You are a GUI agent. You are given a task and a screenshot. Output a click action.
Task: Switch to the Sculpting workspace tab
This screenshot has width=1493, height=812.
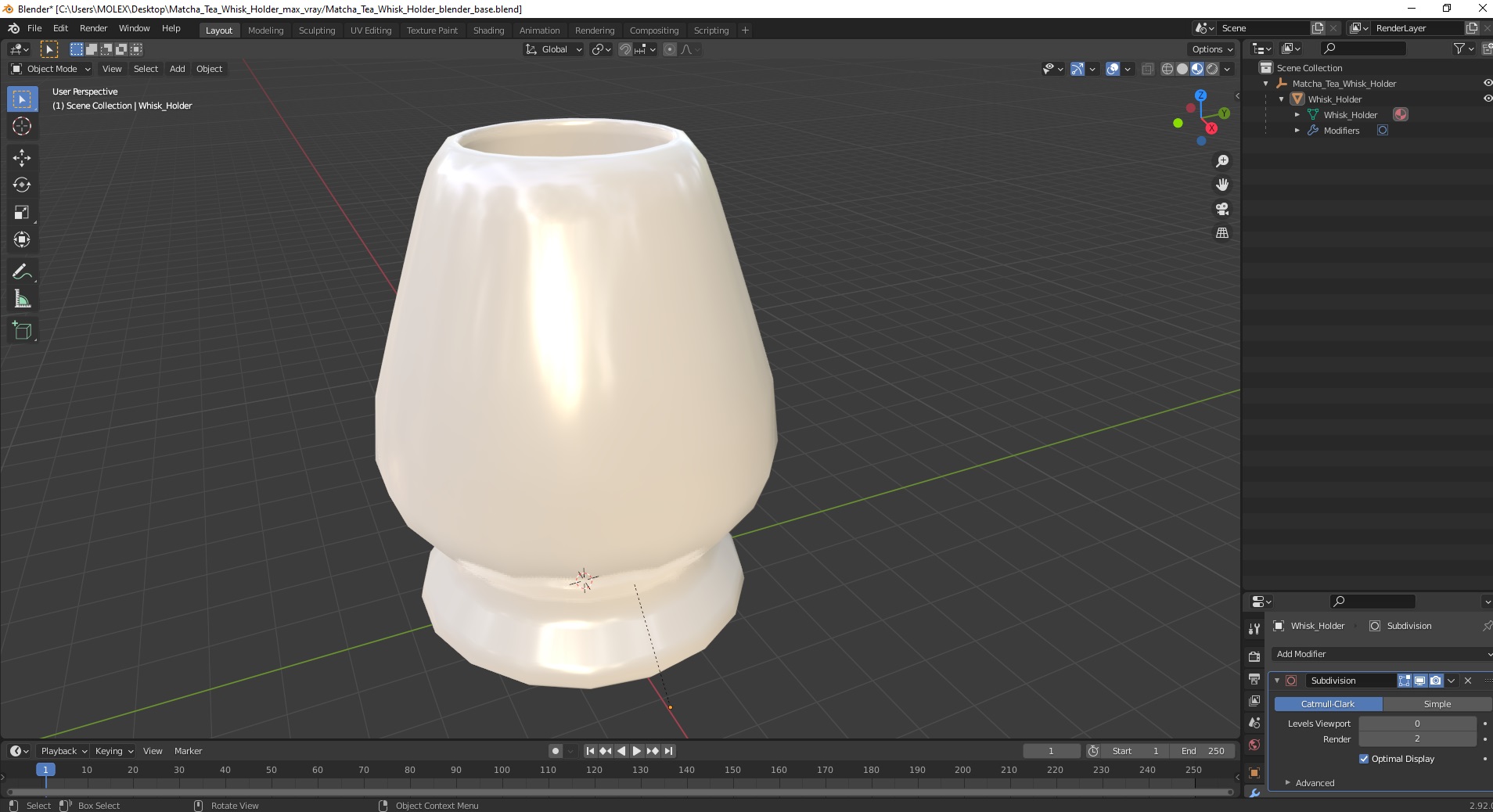pos(317,31)
